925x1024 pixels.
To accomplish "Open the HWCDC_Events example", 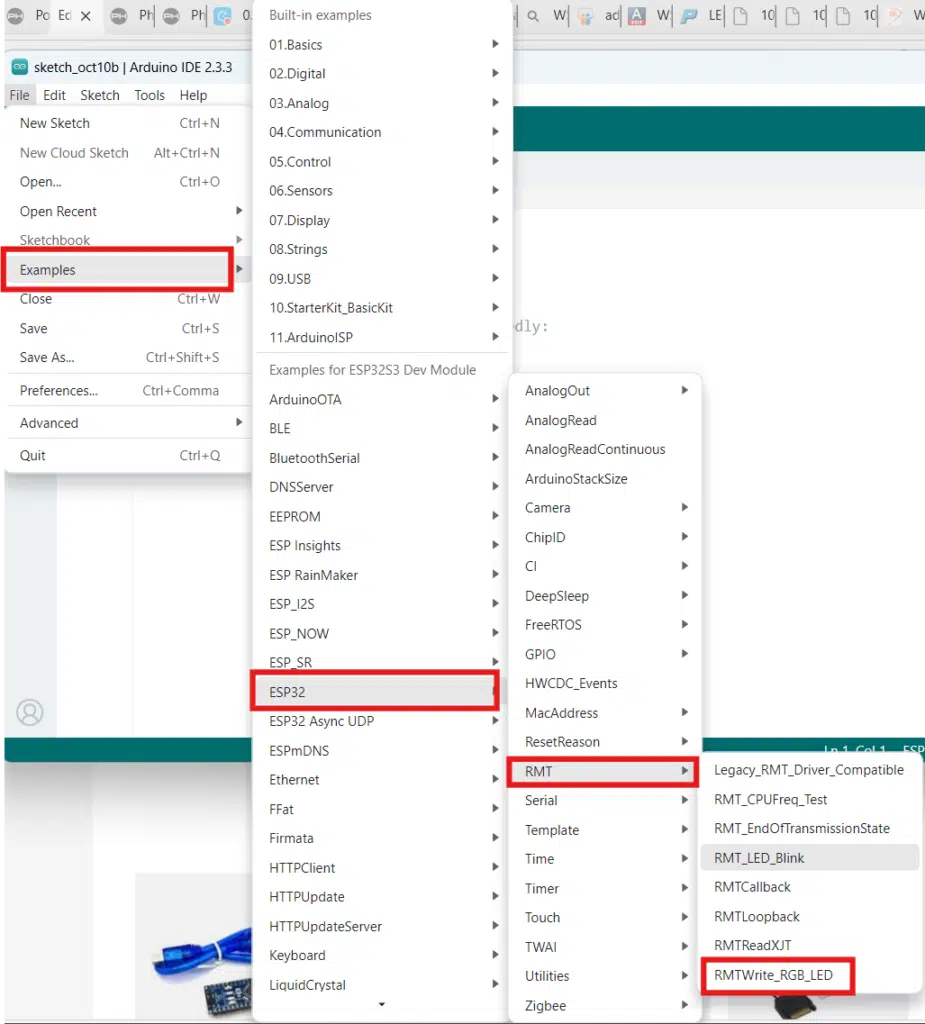I will [605, 683].
